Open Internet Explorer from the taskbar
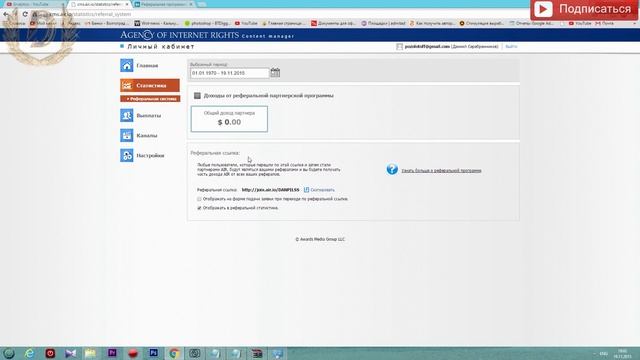640x360 pixels. [29, 353]
